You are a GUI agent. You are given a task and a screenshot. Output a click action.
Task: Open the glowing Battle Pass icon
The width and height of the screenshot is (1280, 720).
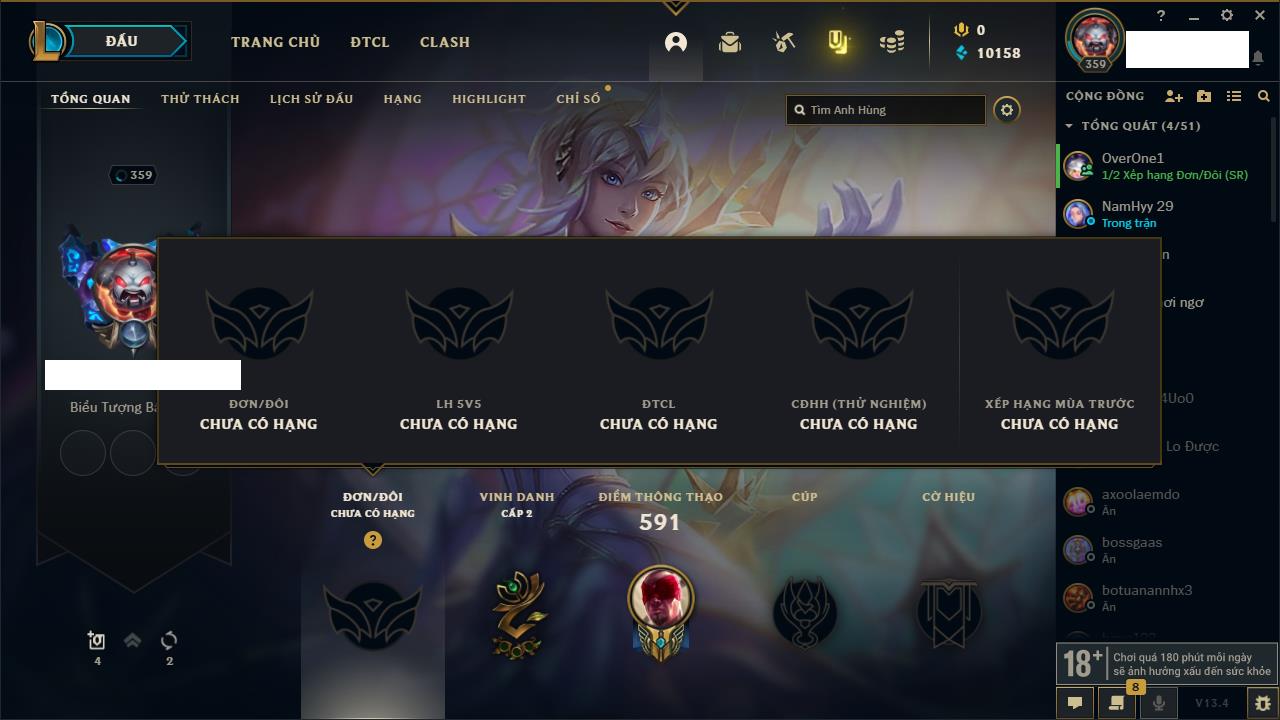(x=838, y=42)
